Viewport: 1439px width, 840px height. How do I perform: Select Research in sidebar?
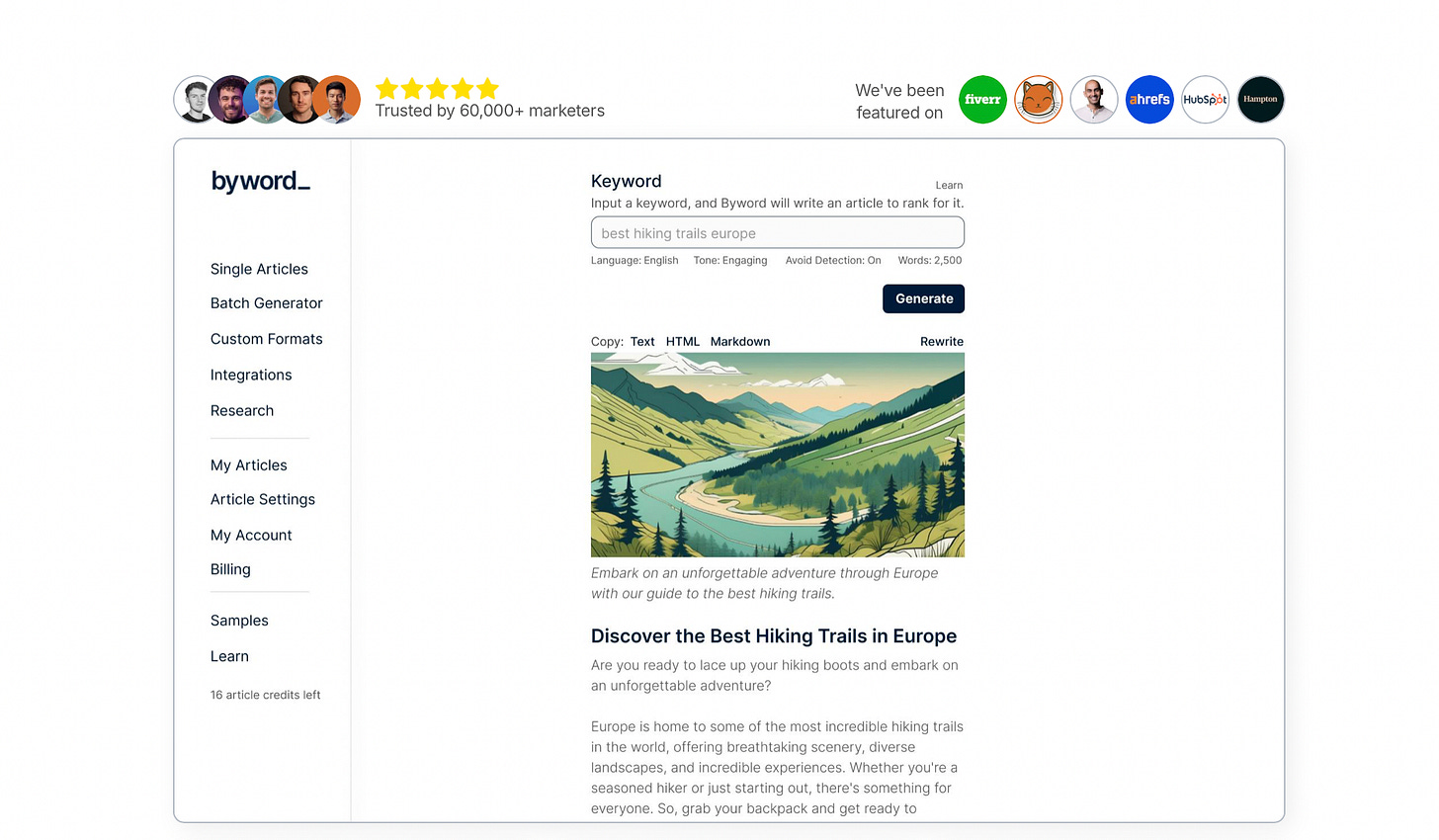pos(242,411)
